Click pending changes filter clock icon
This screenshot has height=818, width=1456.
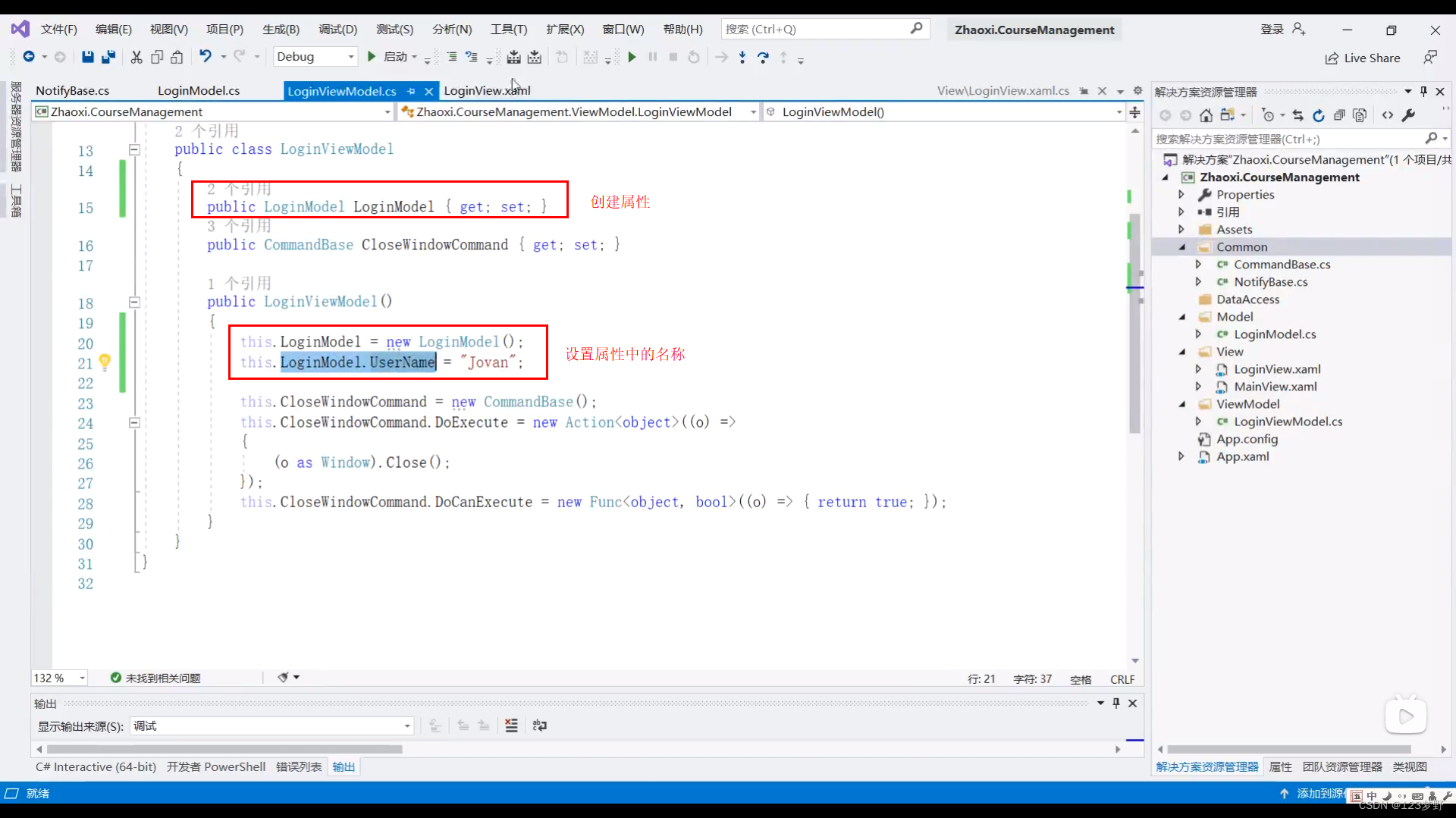1268,115
